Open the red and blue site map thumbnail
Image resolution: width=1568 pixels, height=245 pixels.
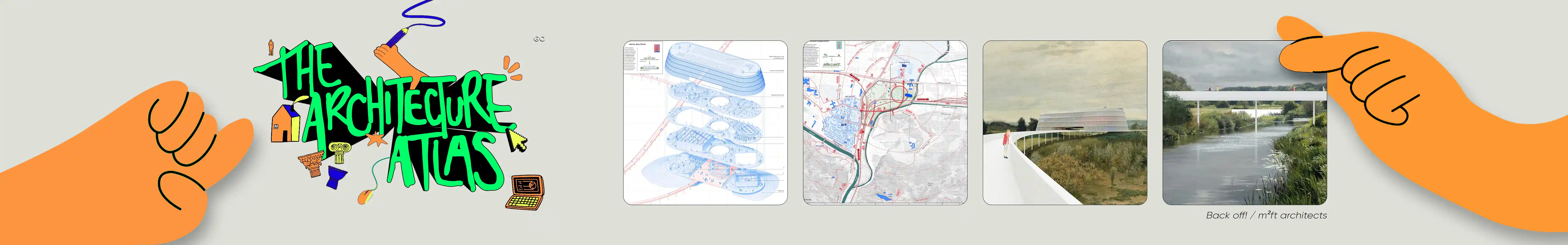[885, 122]
